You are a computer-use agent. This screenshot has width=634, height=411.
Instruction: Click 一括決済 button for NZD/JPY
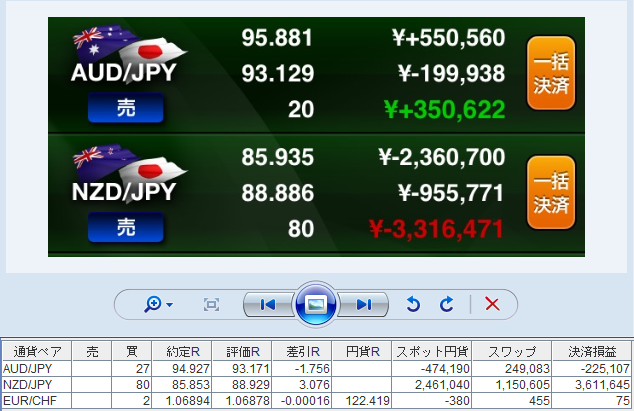[551, 193]
